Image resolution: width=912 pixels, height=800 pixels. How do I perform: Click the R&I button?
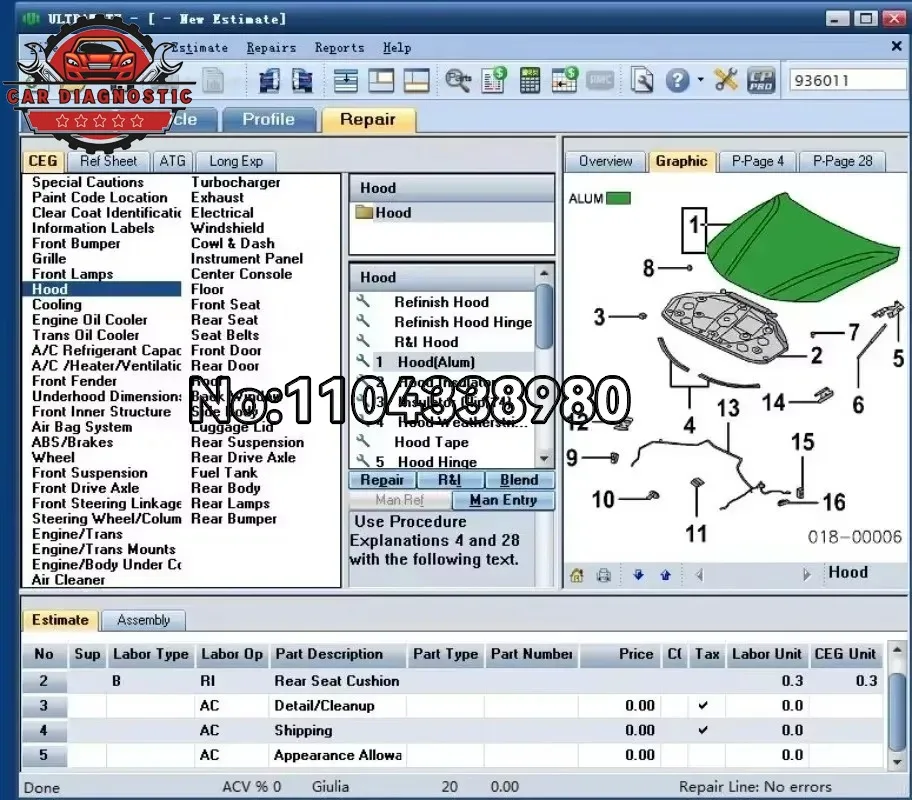coord(450,480)
